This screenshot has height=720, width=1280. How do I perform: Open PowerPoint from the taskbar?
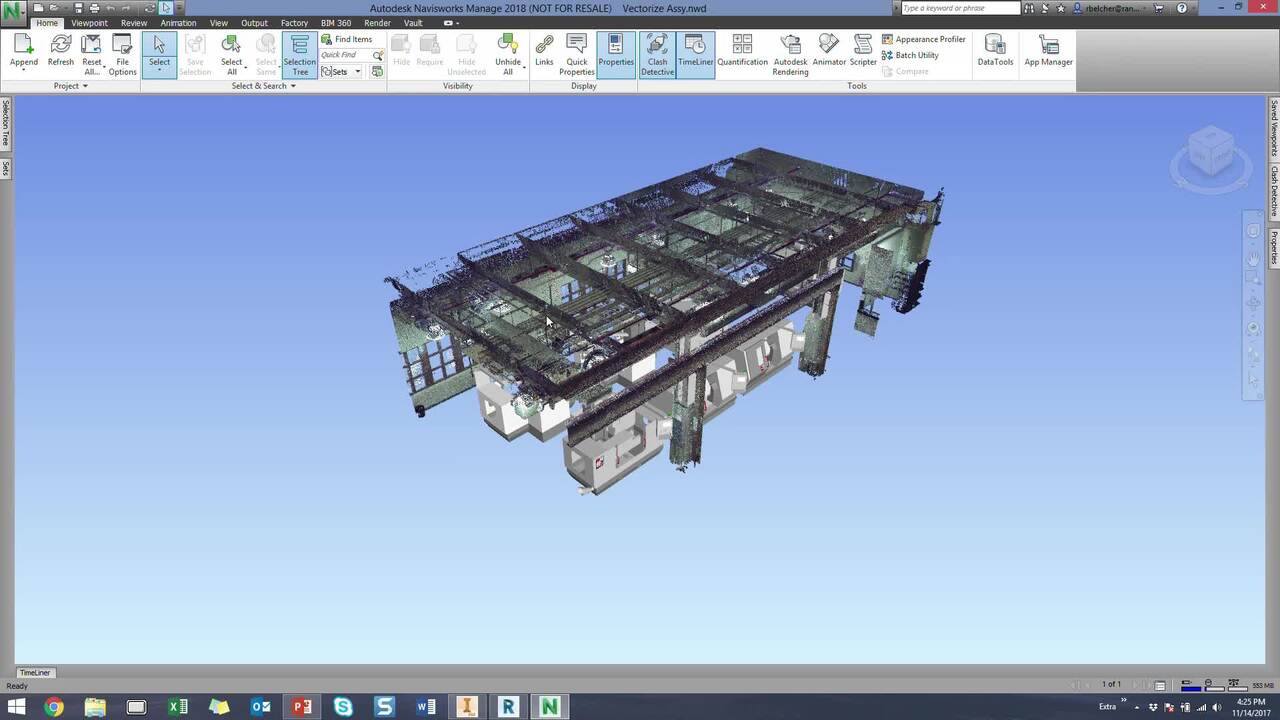[x=302, y=707]
